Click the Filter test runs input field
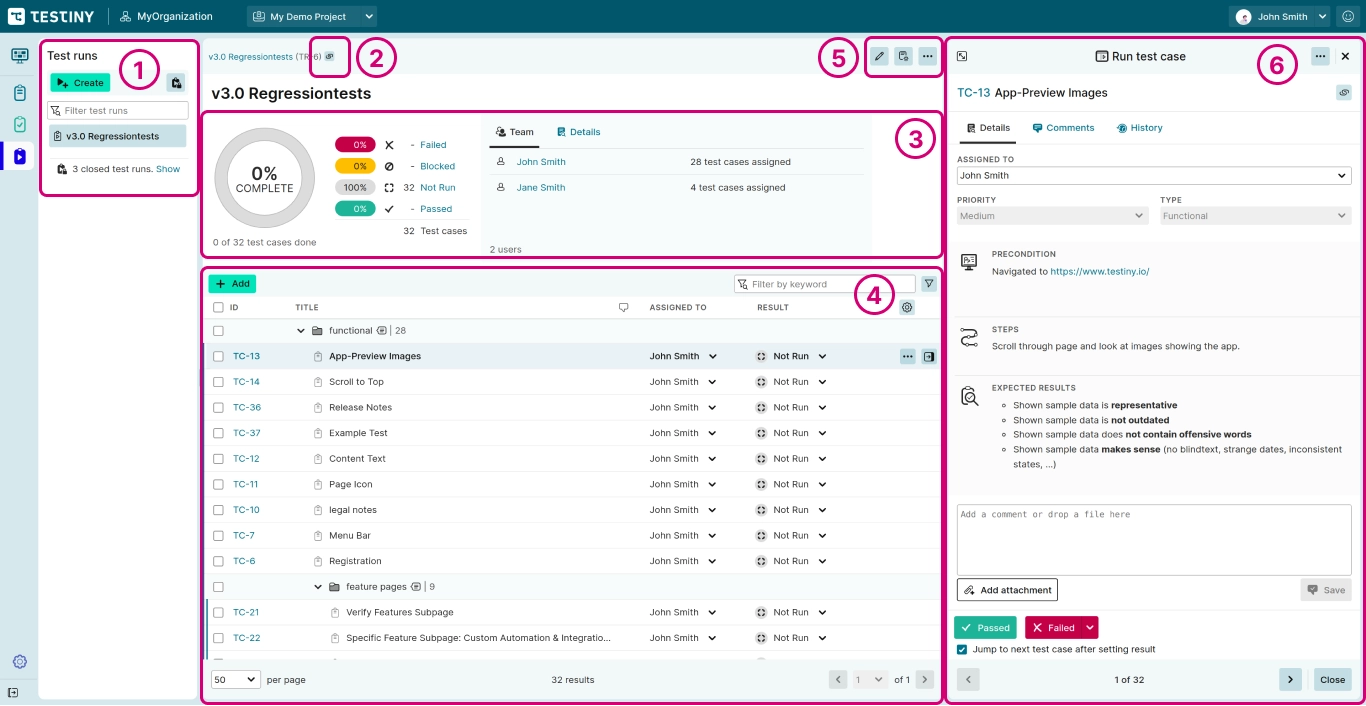This screenshot has width=1366, height=706. (118, 110)
